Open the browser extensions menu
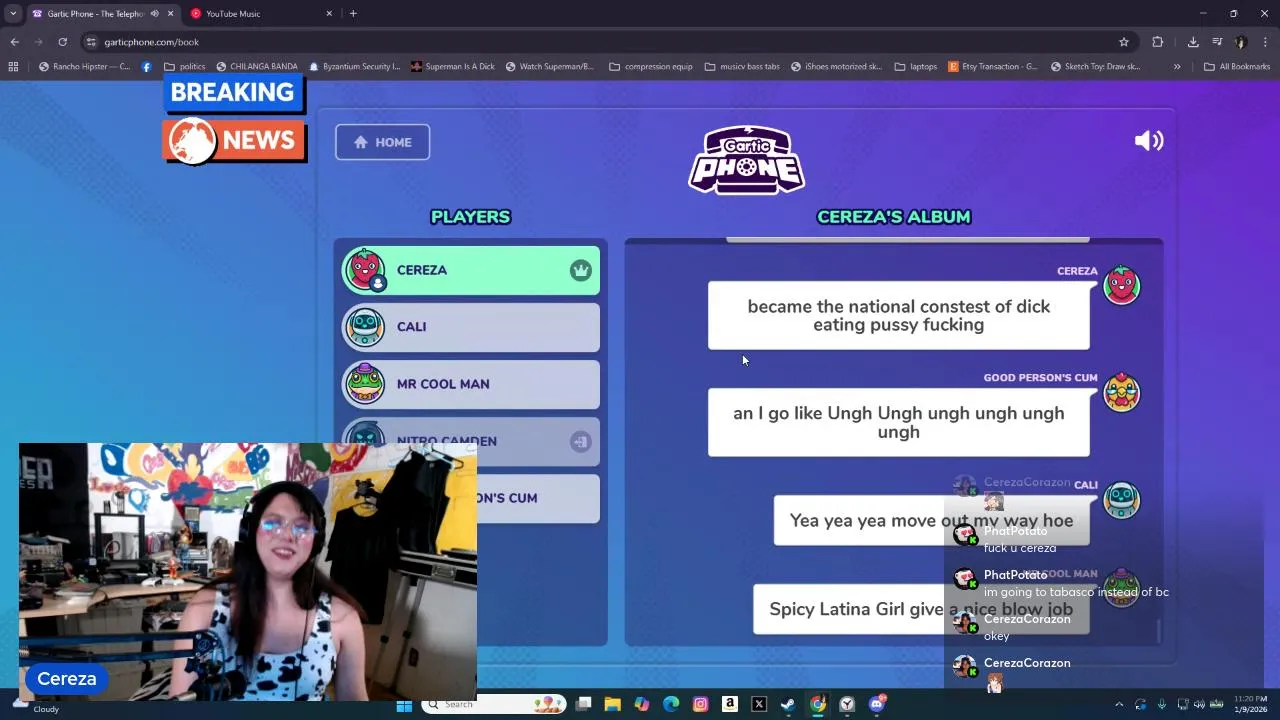The image size is (1280, 720). [x=1158, y=42]
